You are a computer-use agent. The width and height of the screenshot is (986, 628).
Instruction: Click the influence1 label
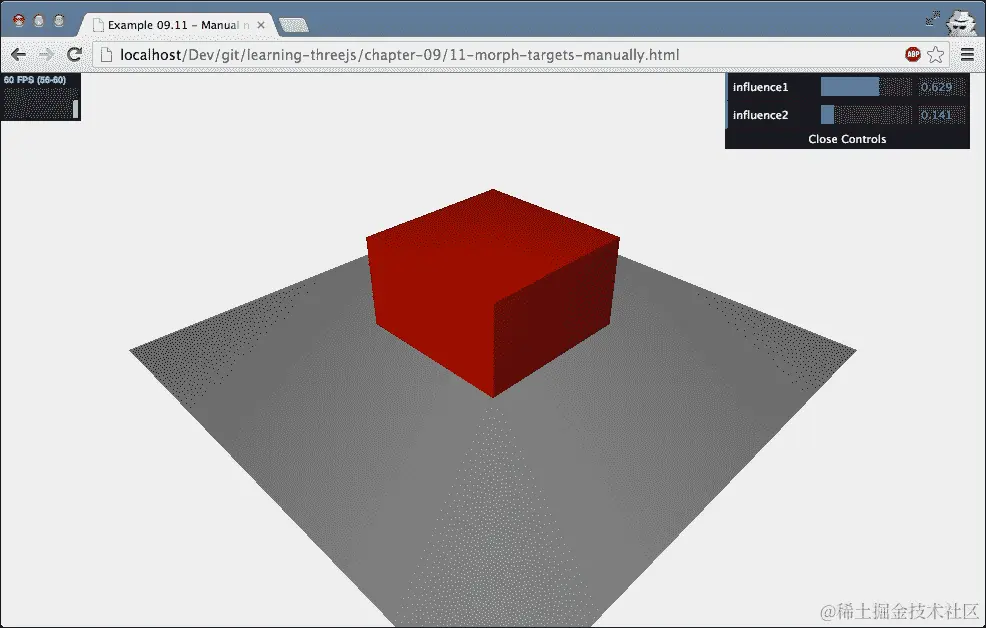pos(762,87)
